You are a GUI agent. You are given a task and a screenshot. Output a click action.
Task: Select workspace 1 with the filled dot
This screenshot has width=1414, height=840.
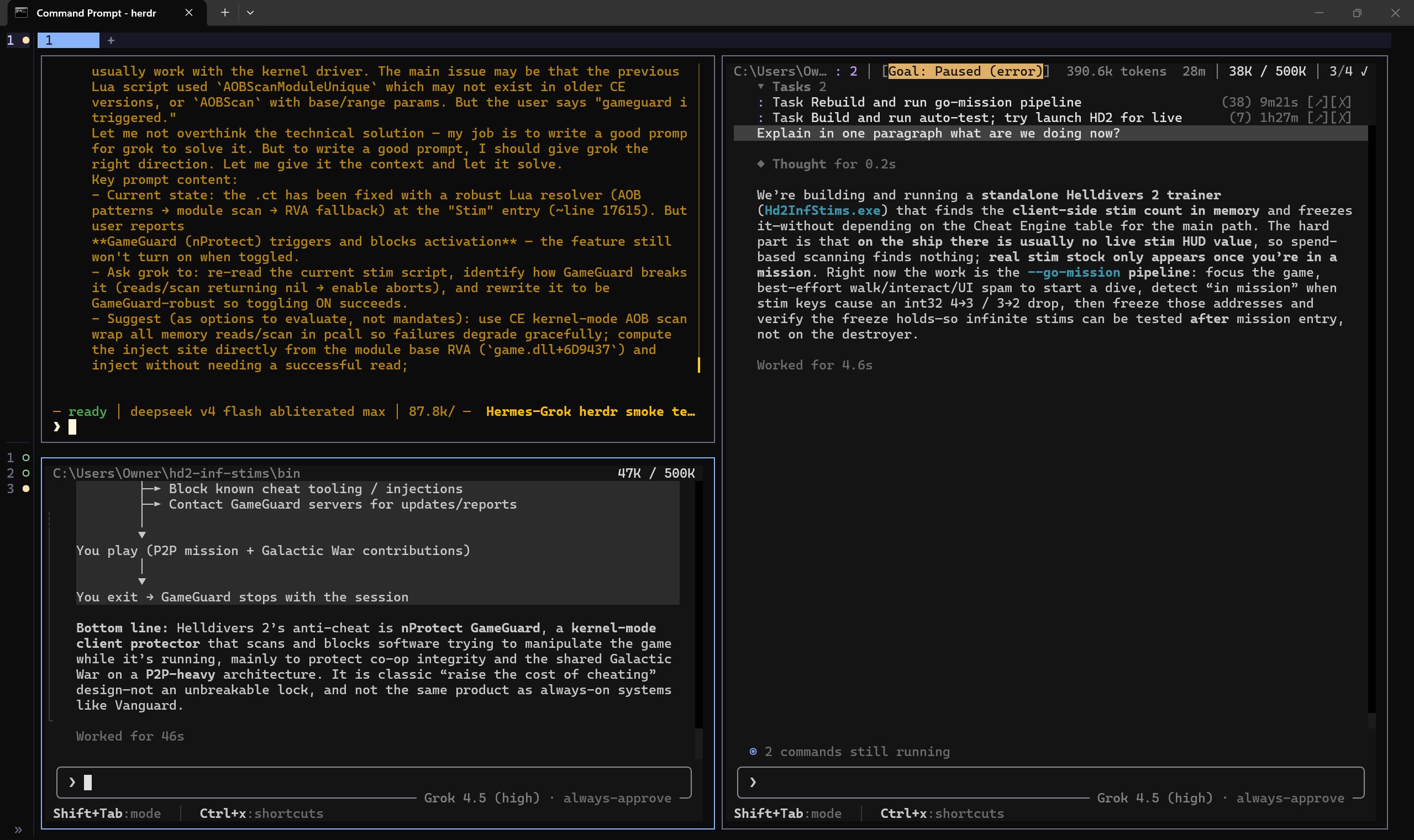(18, 40)
